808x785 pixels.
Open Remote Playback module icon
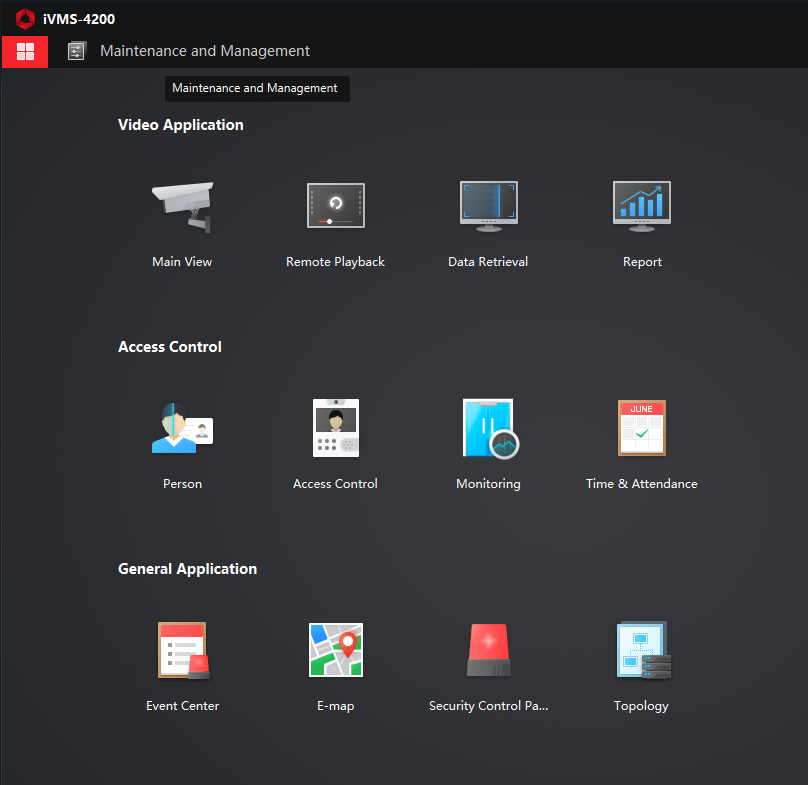click(335, 205)
